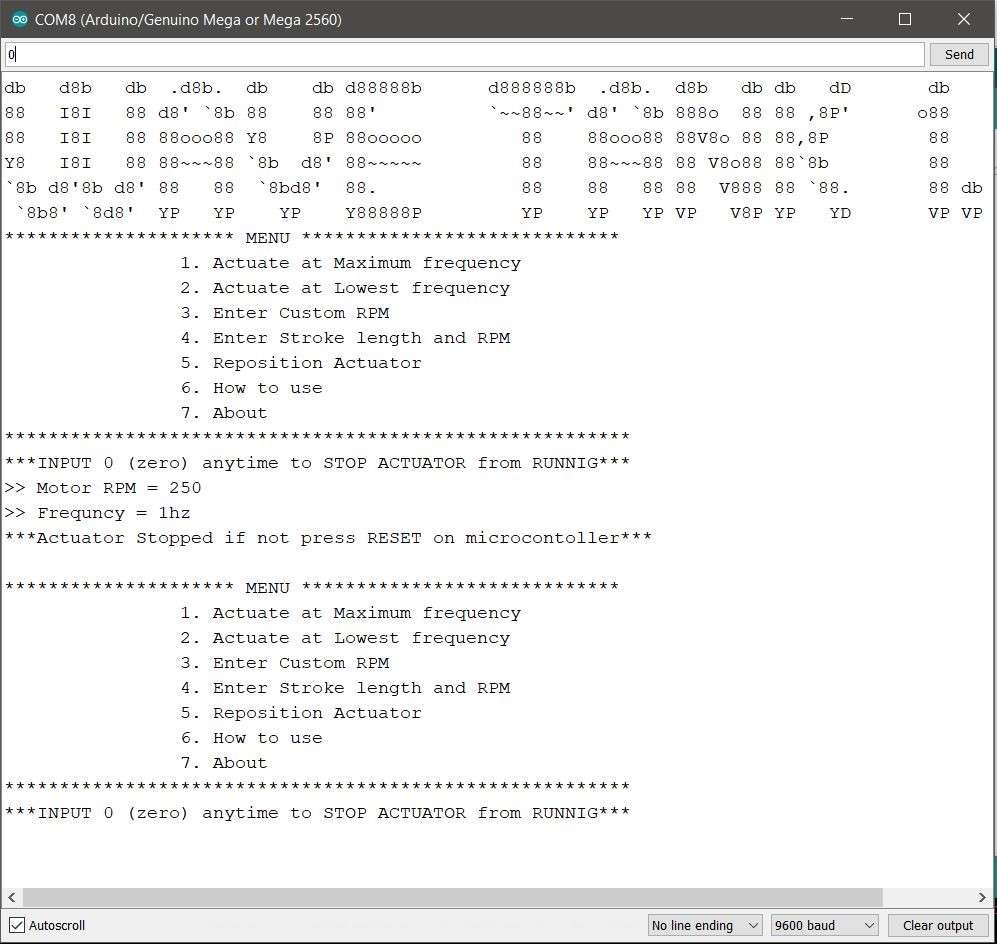Screen dimensions: 997x944
Task: Click the serial input text field
Action: point(464,55)
